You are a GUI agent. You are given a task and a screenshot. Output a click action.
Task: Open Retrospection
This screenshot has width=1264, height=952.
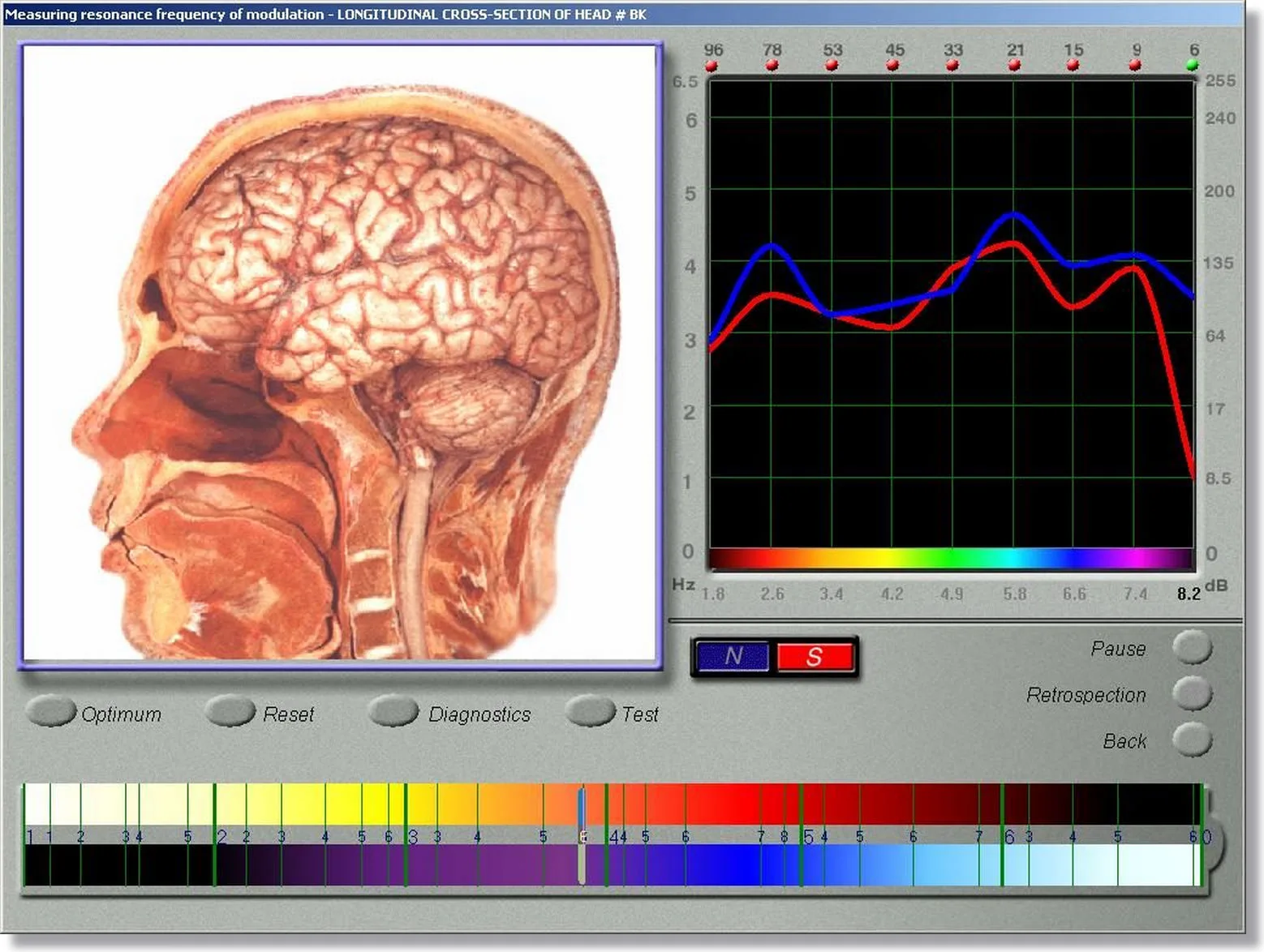[x=1192, y=693]
